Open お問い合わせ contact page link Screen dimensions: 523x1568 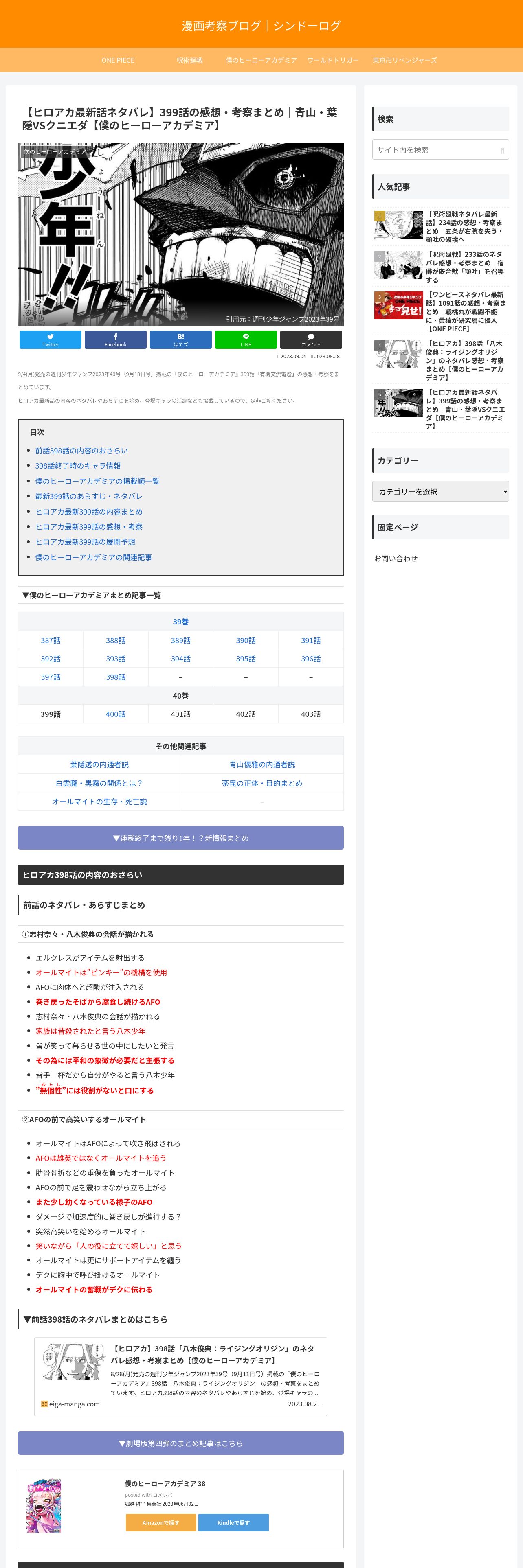396,558
